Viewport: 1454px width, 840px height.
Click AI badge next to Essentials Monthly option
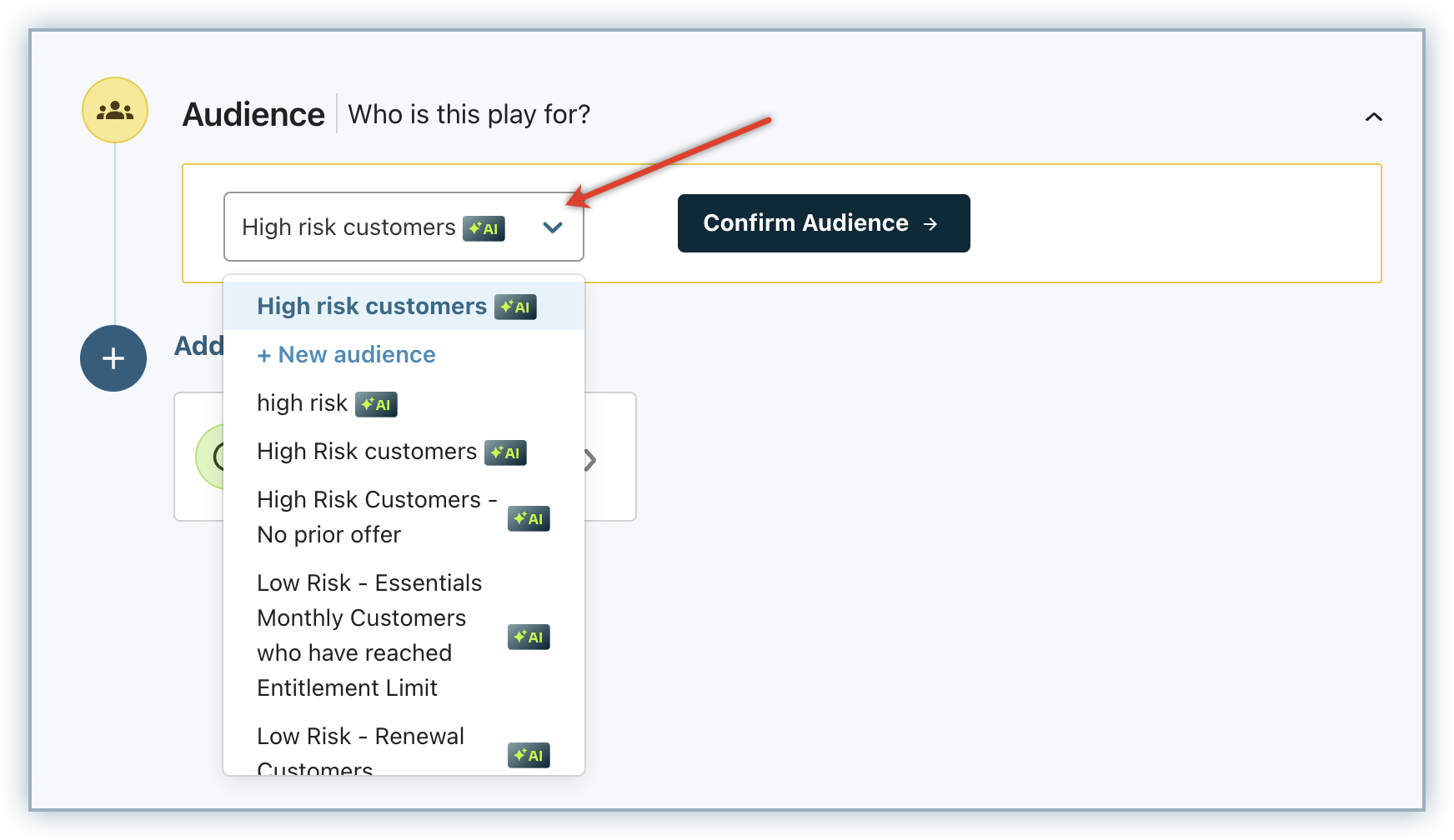pyautogui.click(x=529, y=637)
